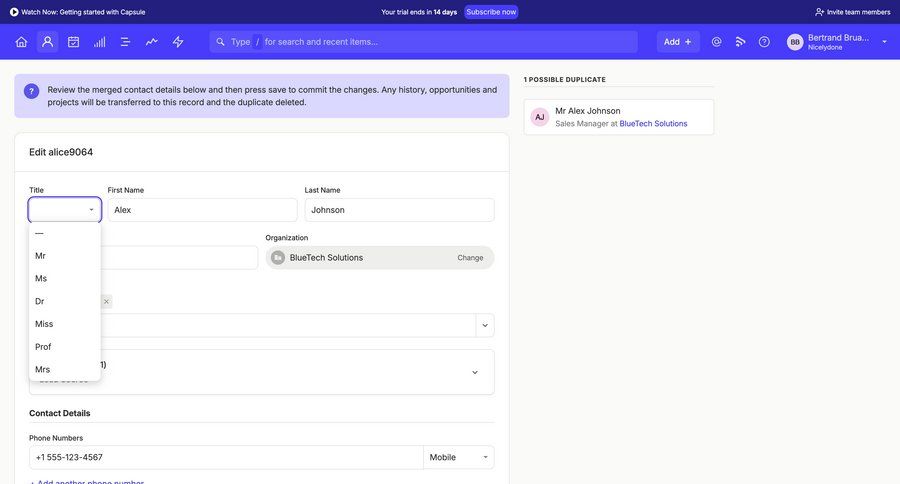This screenshot has width=900, height=484.
Task: Click the @ mentions icon
Action: click(x=716, y=42)
